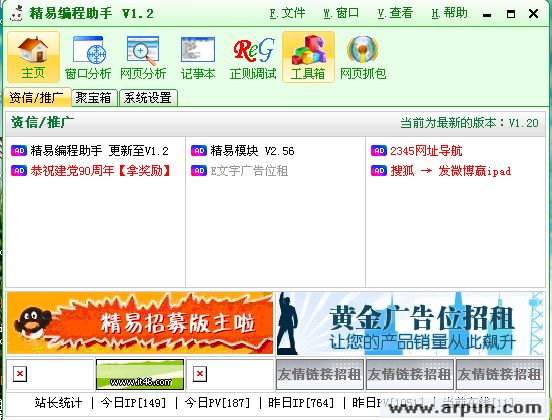552x420 pixels.
Task: Launch the 窗口分析 window analysis tool
Action: pyautogui.click(x=88, y=57)
